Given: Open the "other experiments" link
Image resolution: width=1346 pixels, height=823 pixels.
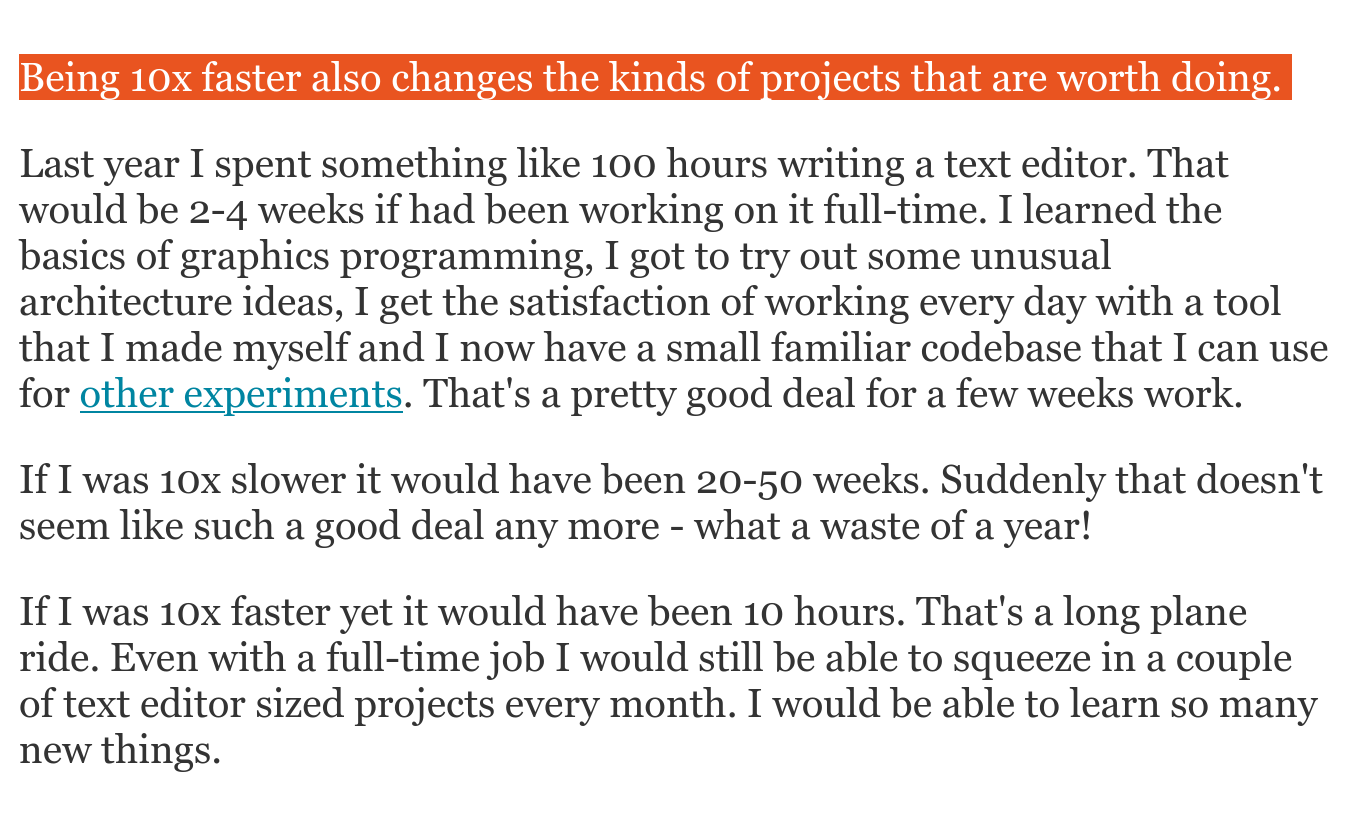Looking at the screenshot, I should tap(240, 395).
